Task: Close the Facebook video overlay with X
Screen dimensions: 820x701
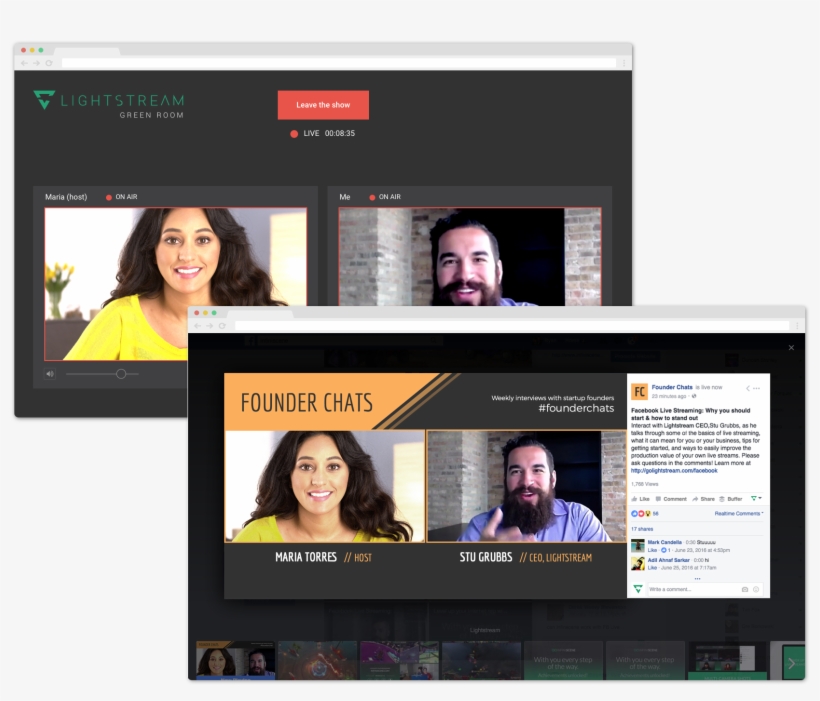Action: (x=791, y=347)
